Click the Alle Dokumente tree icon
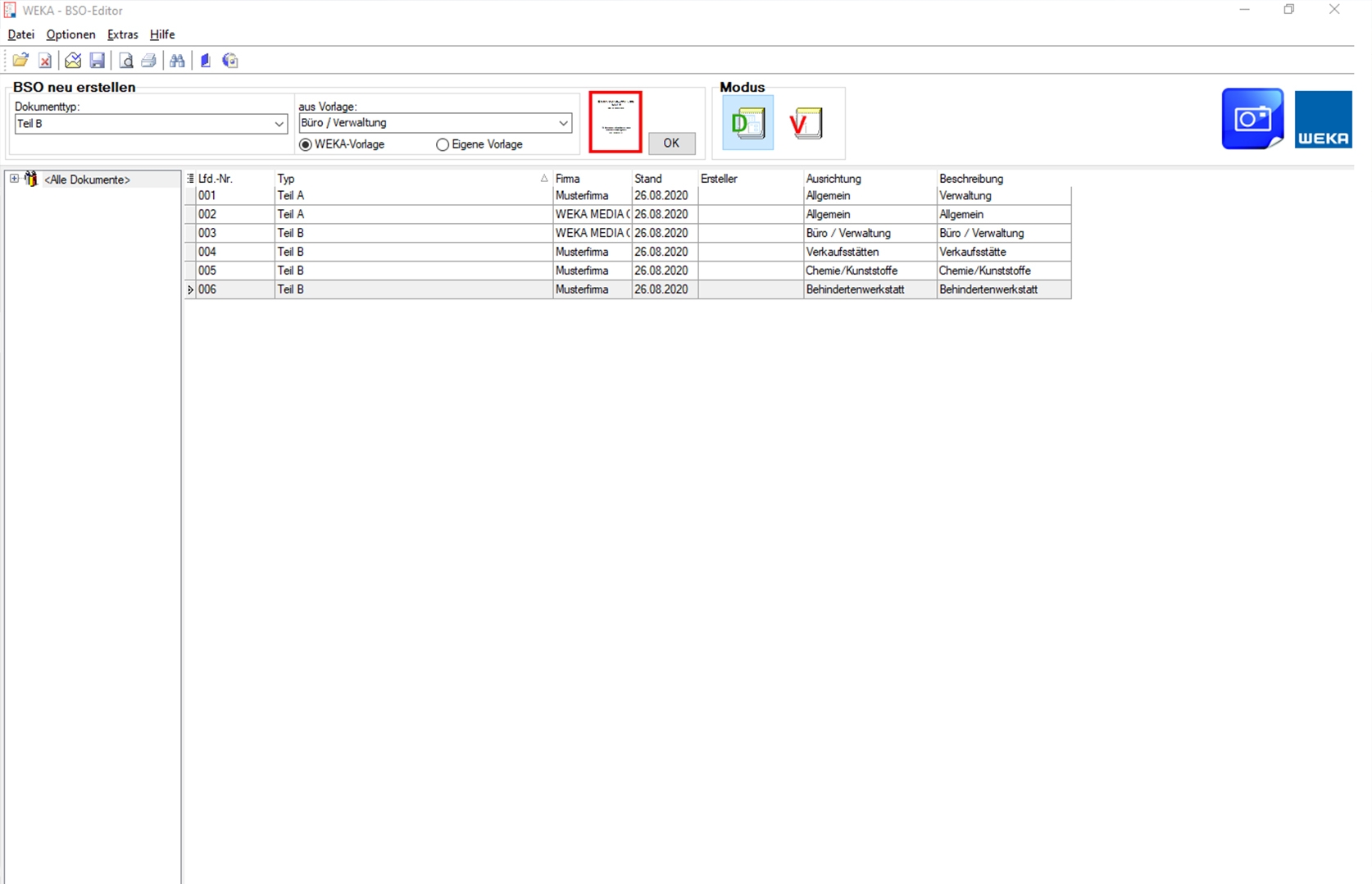The width and height of the screenshot is (1372, 884). coord(31,179)
